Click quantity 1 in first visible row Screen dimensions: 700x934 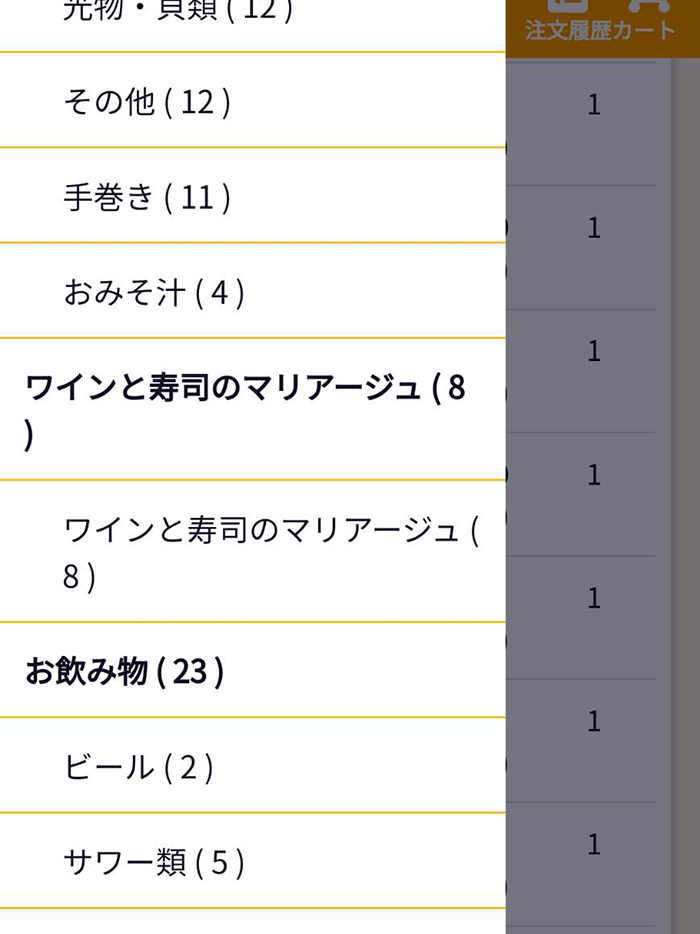pyautogui.click(x=594, y=105)
